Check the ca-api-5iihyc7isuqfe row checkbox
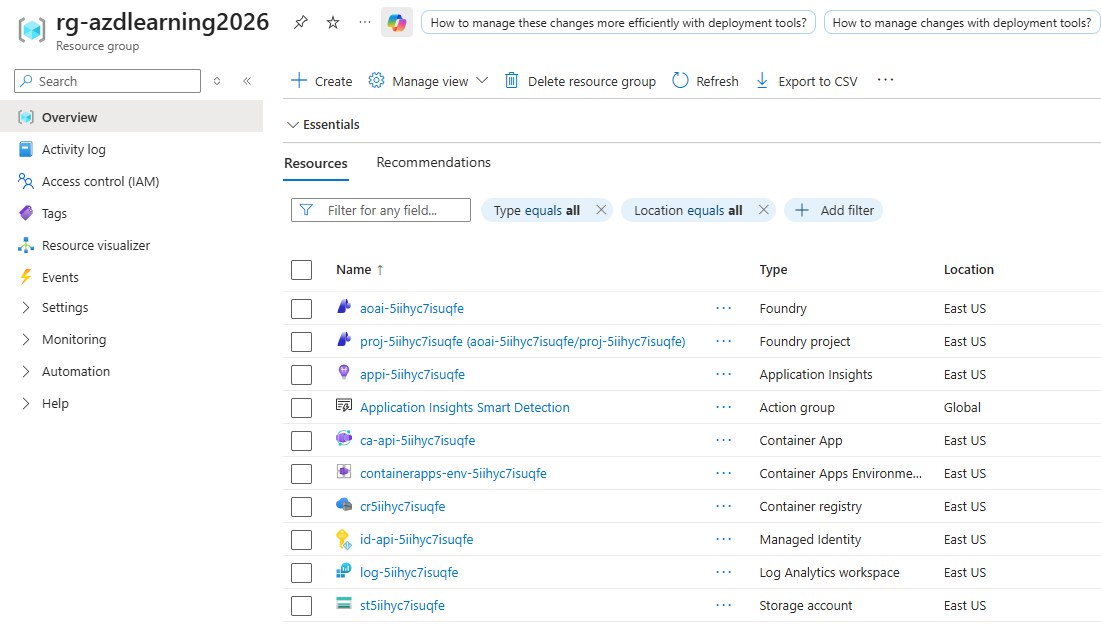This screenshot has width=1101, height=631. [x=301, y=441]
